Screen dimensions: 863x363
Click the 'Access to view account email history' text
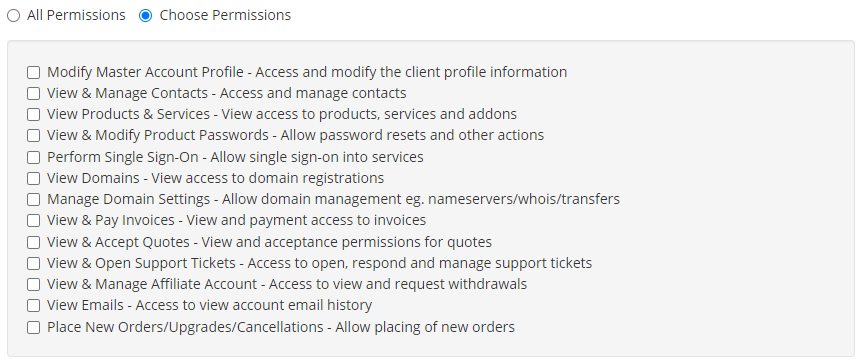click(x=254, y=305)
